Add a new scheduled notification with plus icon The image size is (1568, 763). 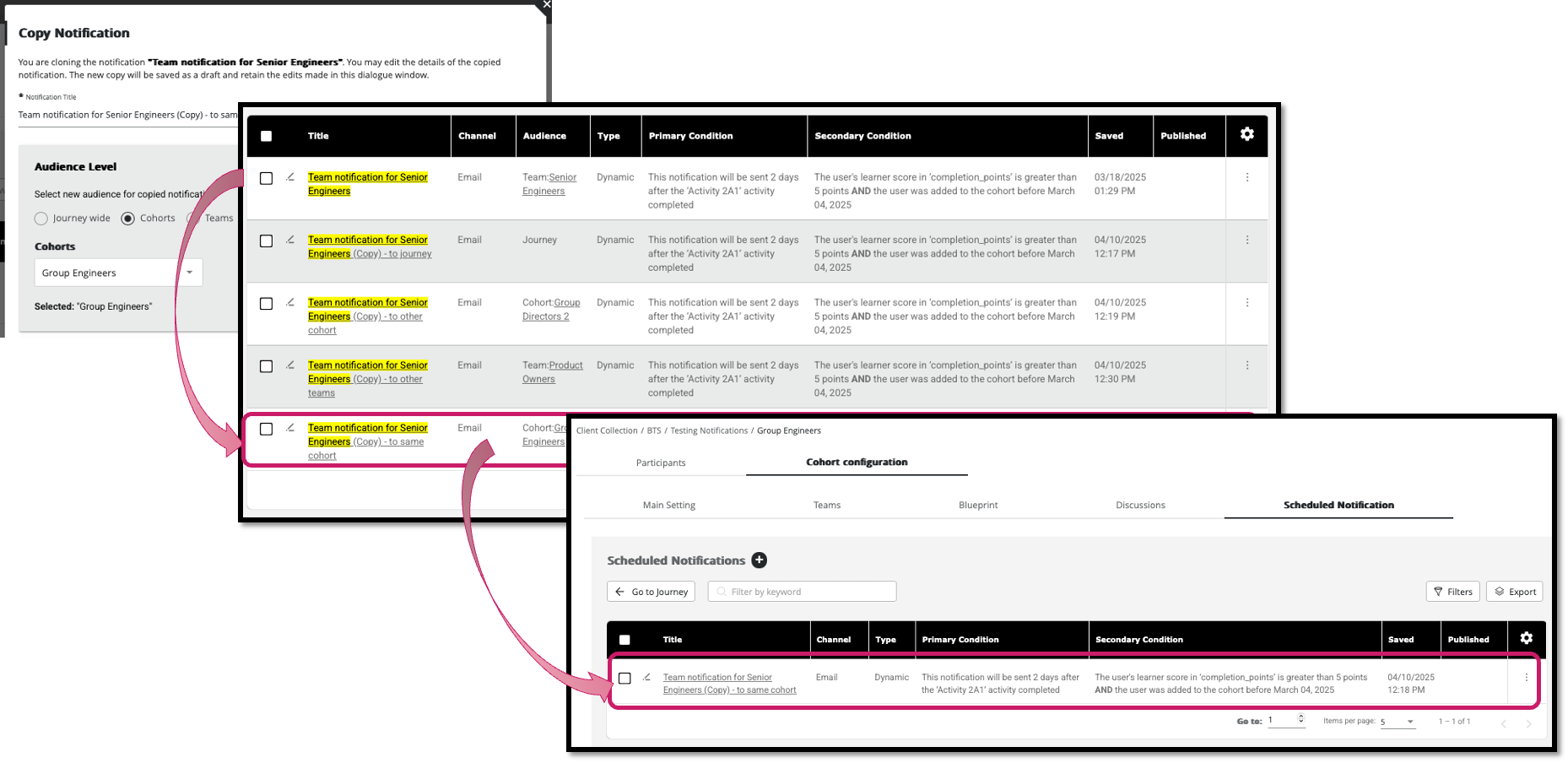(759, 560)
